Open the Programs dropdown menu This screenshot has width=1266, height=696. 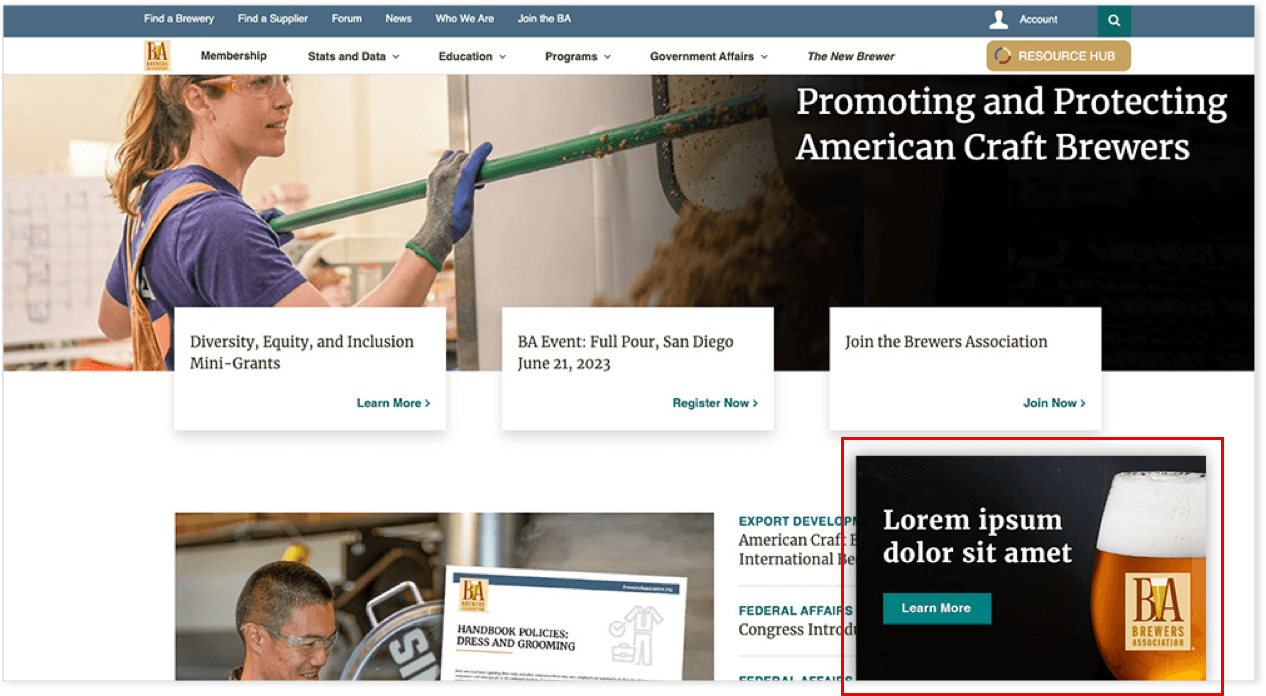[577, 57]
